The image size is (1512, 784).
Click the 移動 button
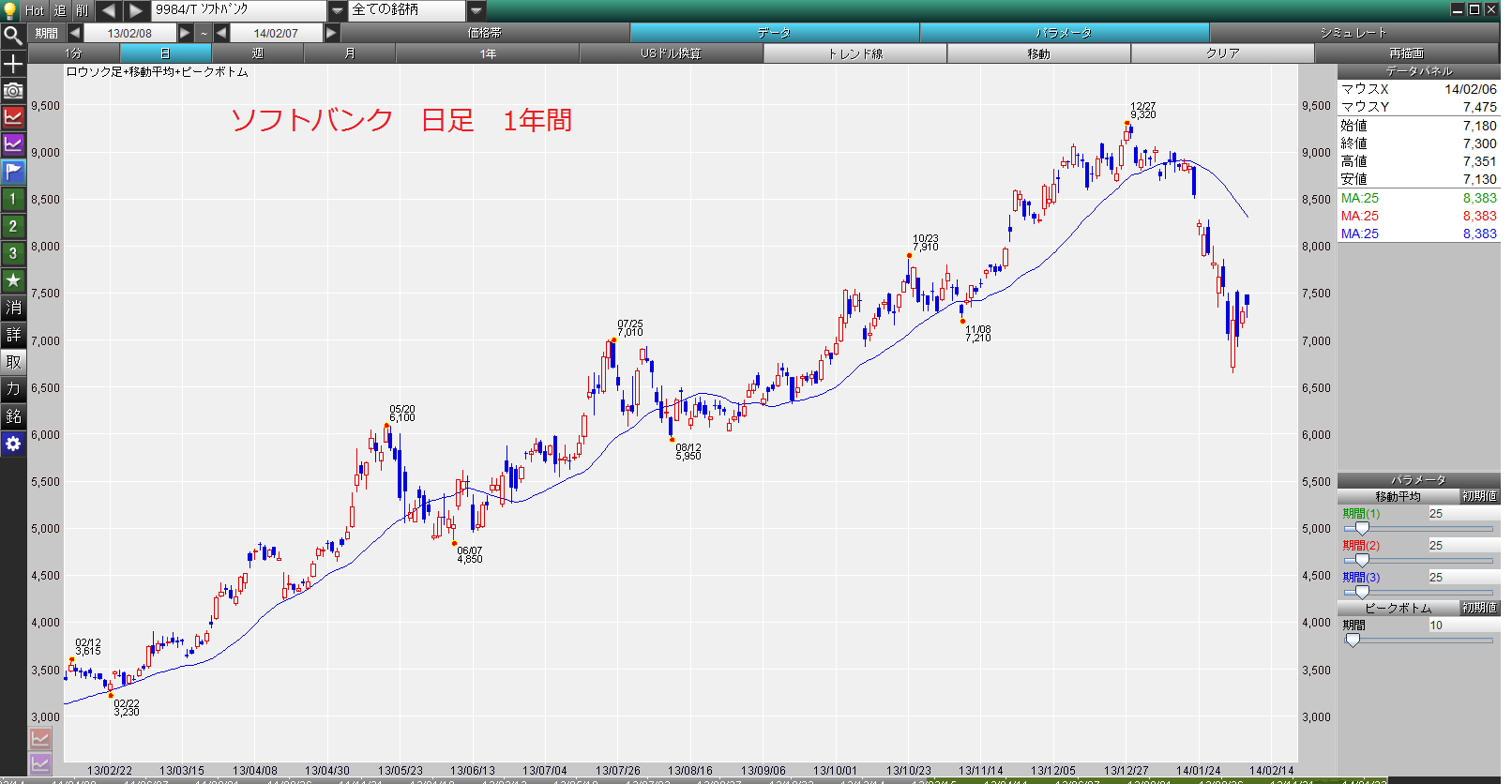[x=1039, y=53]
